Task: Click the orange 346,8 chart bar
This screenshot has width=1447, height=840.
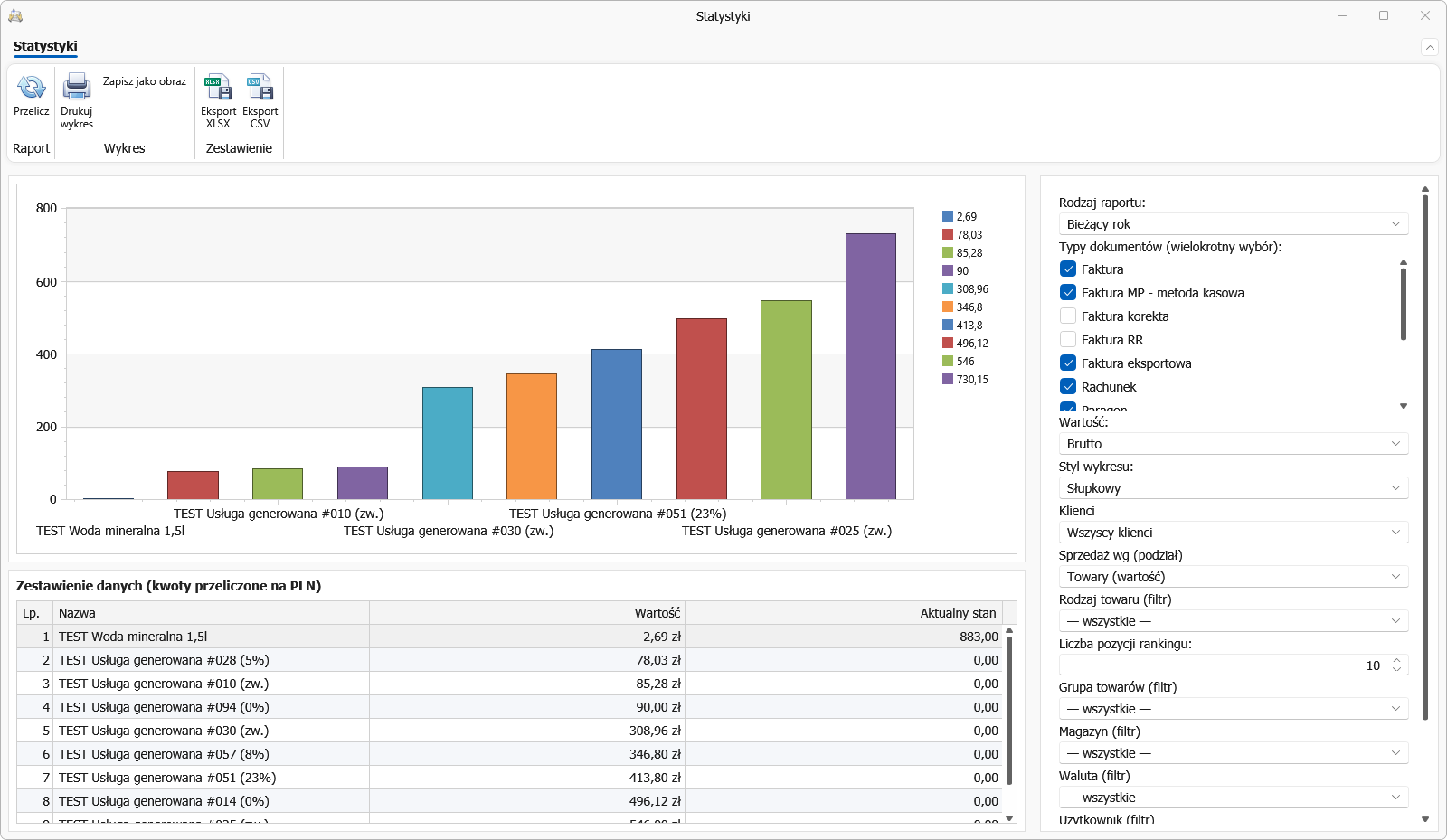Action: point(532,436)
